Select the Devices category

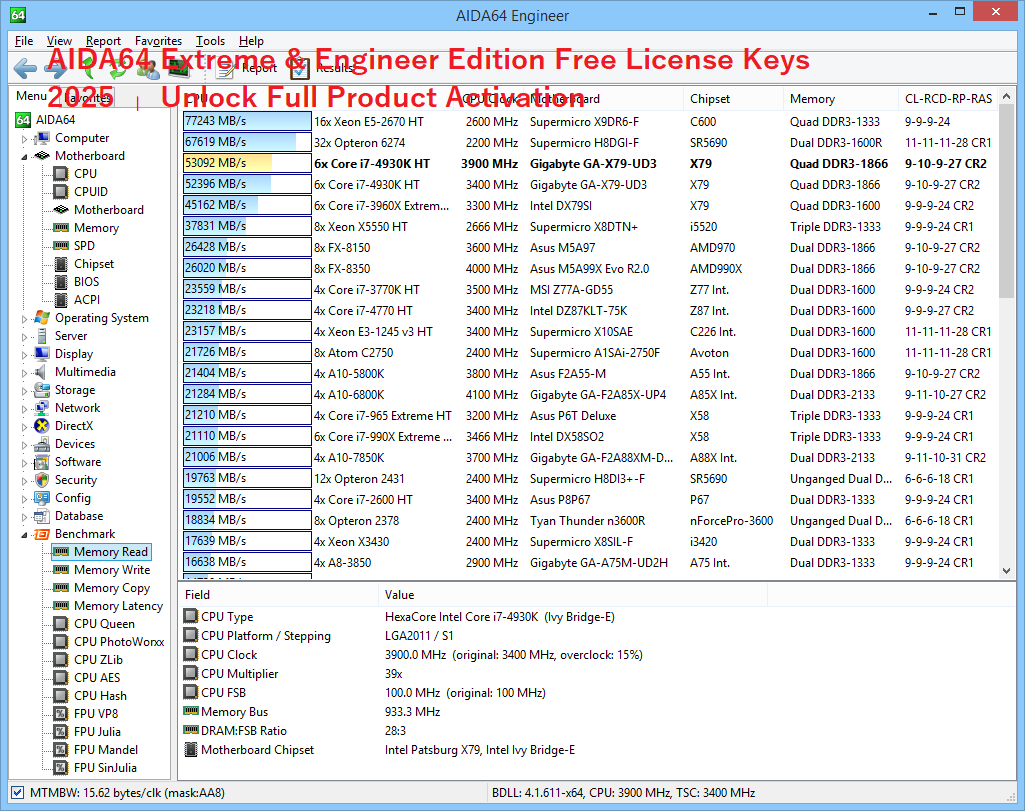coord(75,444)
